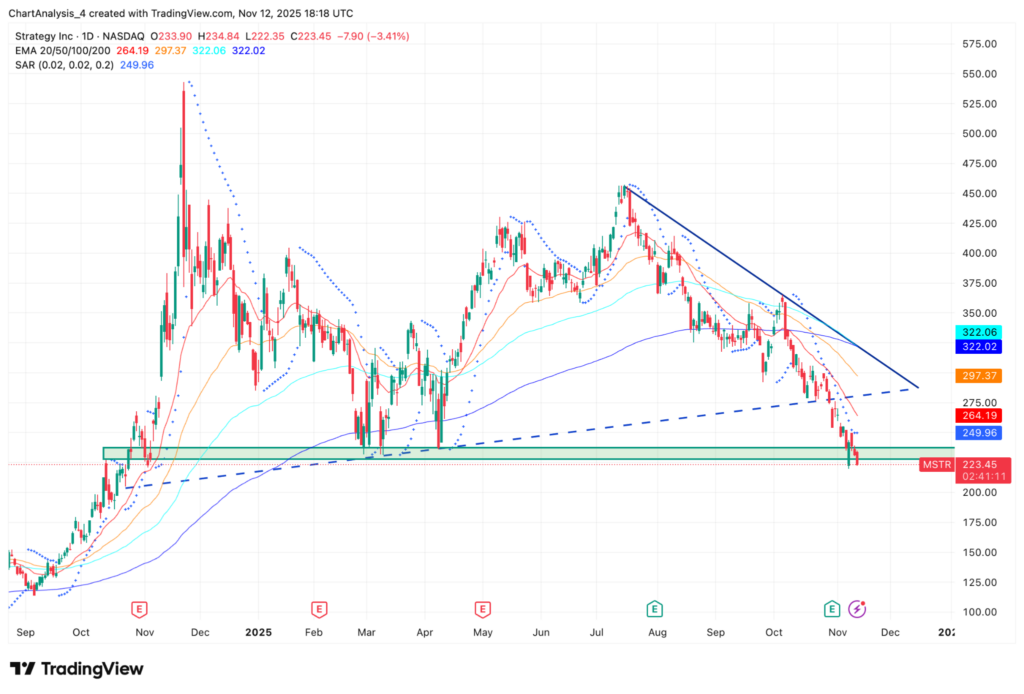Screen dimensions: 1024x694
Task: Click the green horizontal support zone rectangle
Action: pos(500,453)
